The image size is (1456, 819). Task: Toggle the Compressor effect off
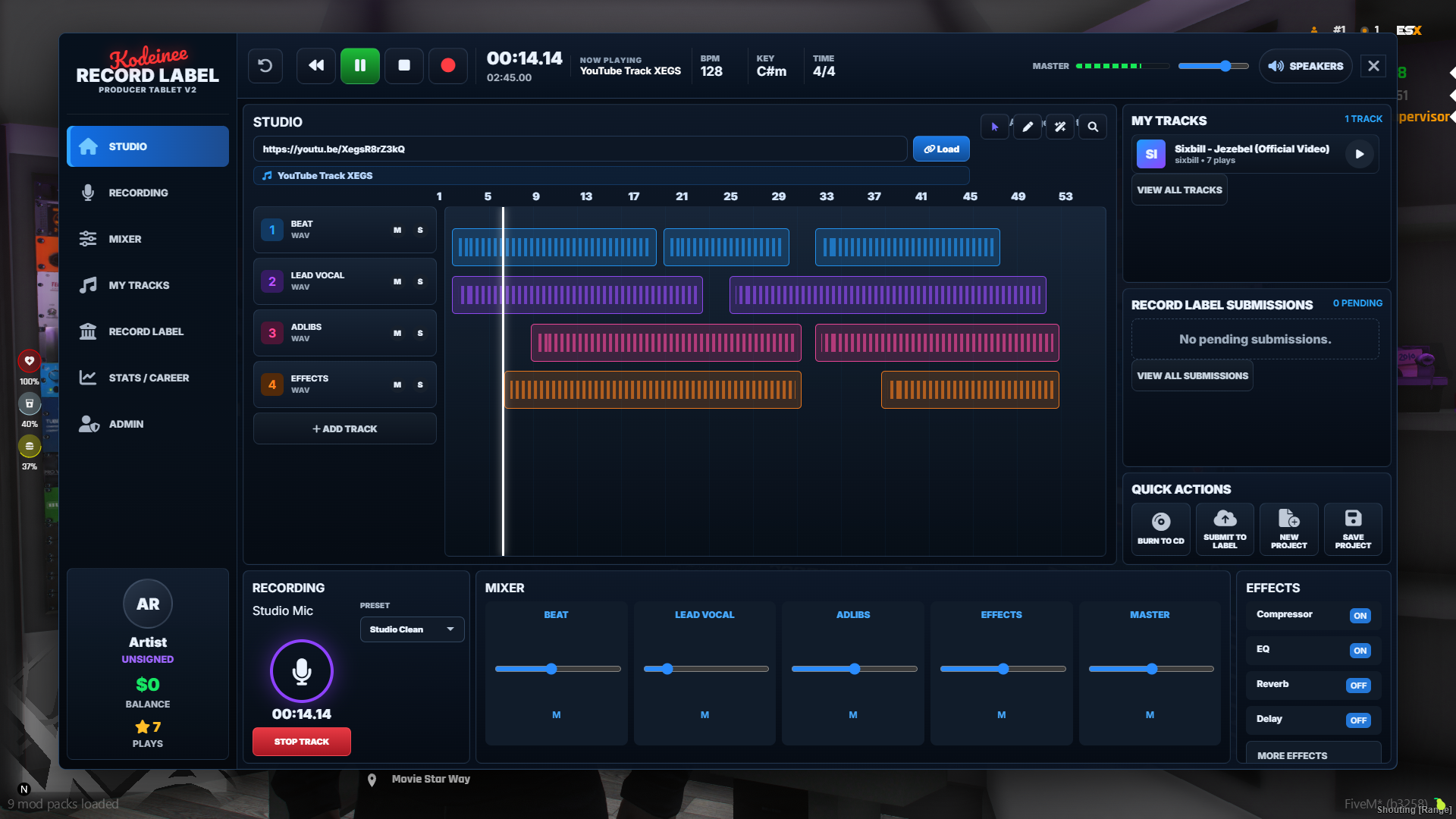pos(1360,616)
